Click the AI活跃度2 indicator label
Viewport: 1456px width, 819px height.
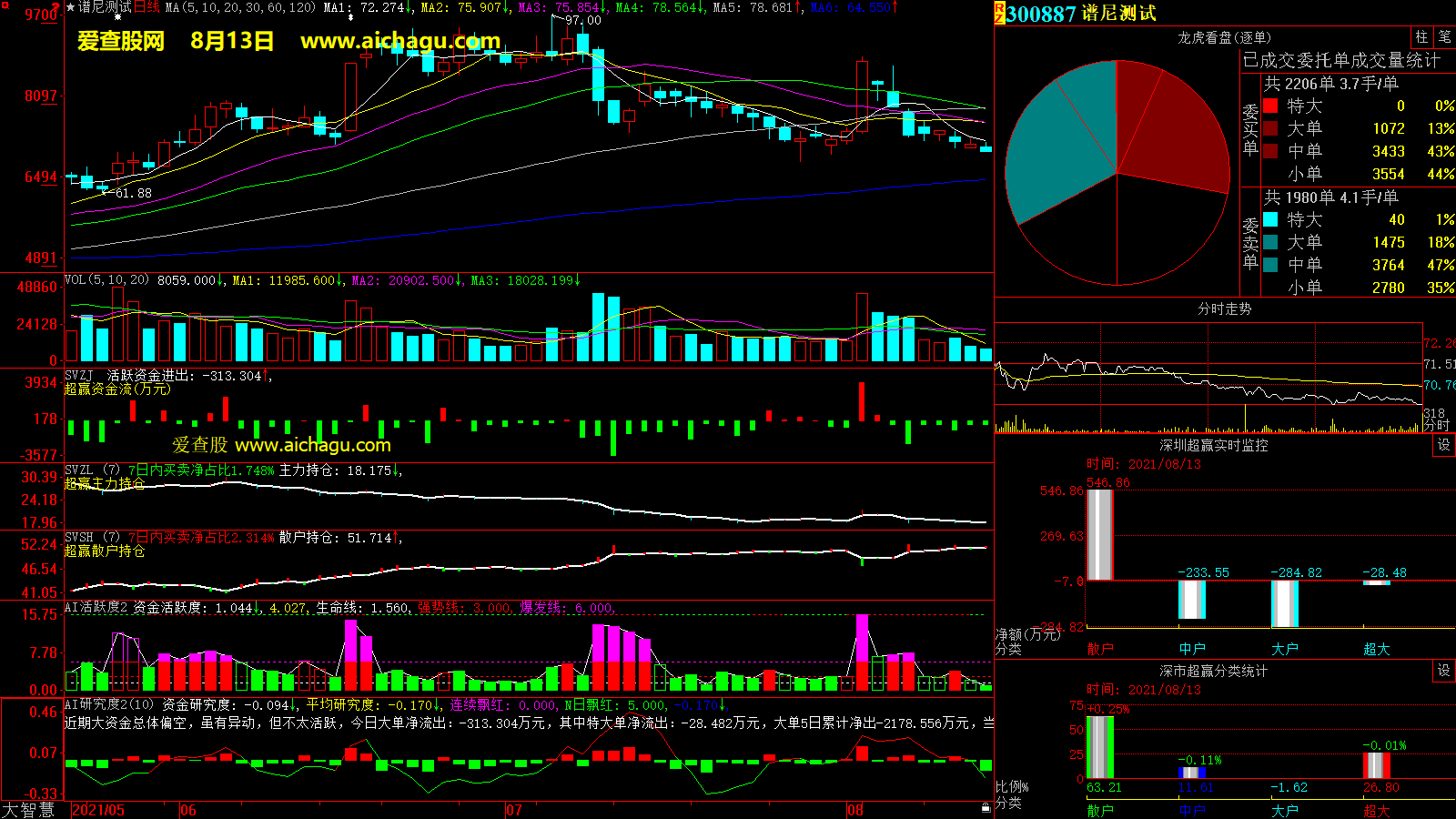click(x=96, y=607)
